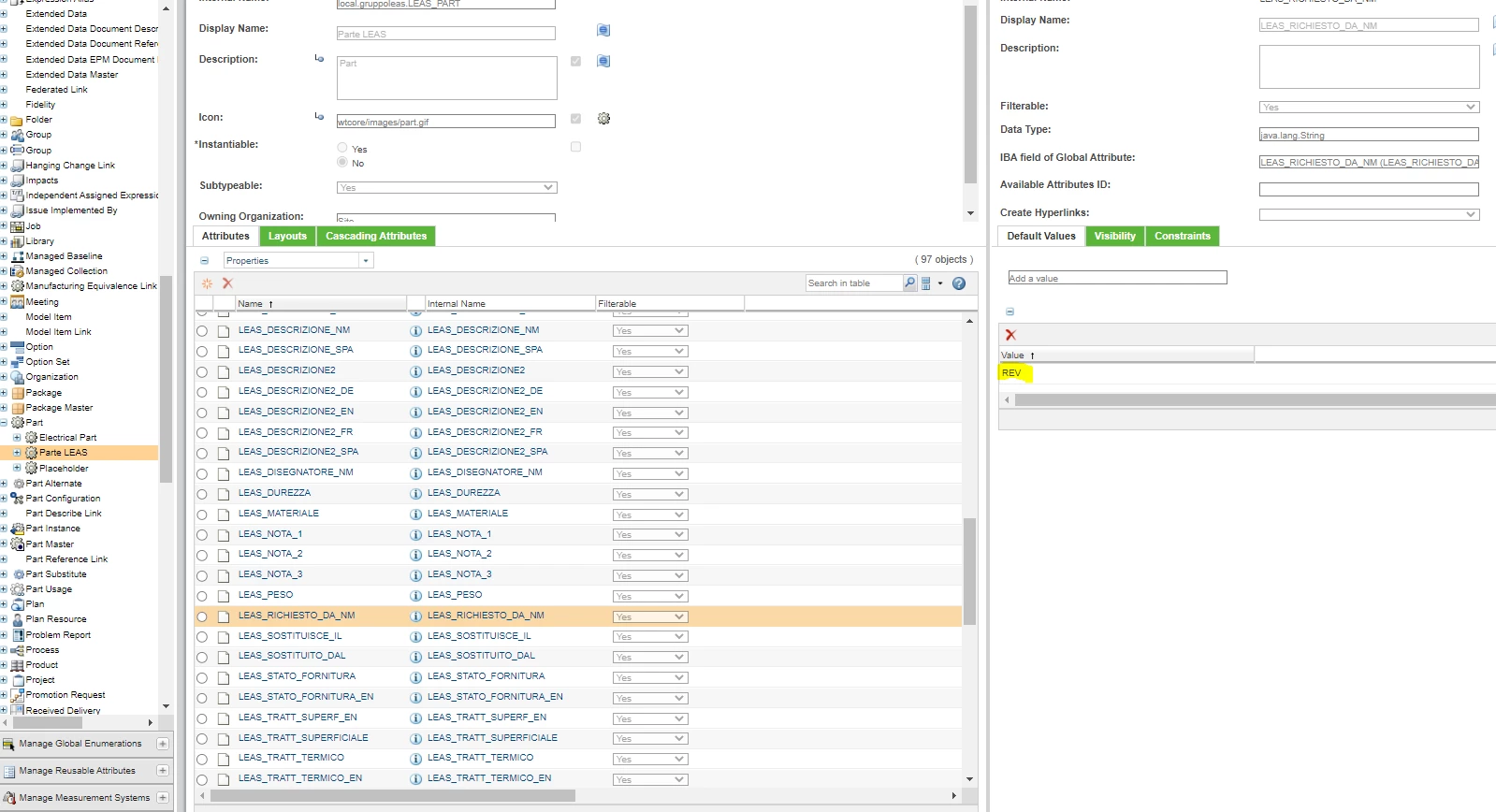Click the Manage Global Enumerations icon

[x=9, y=745]
